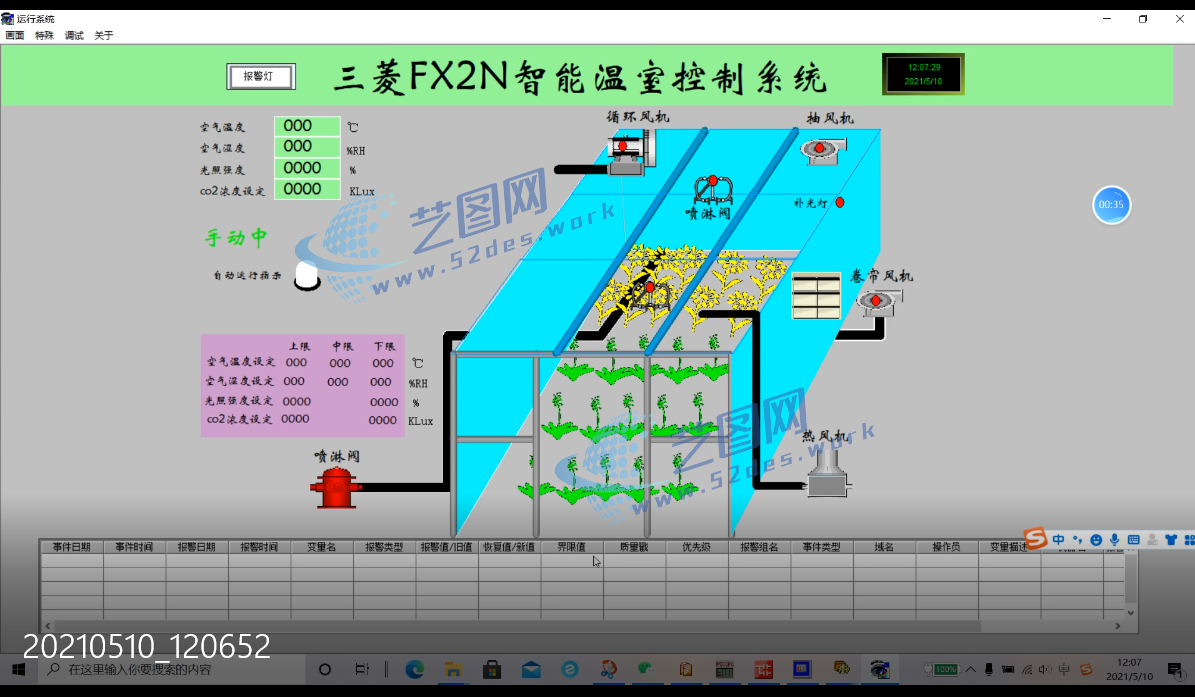
Task: Click the 空气温度 readout field
Action: click(x=307, y=126)
